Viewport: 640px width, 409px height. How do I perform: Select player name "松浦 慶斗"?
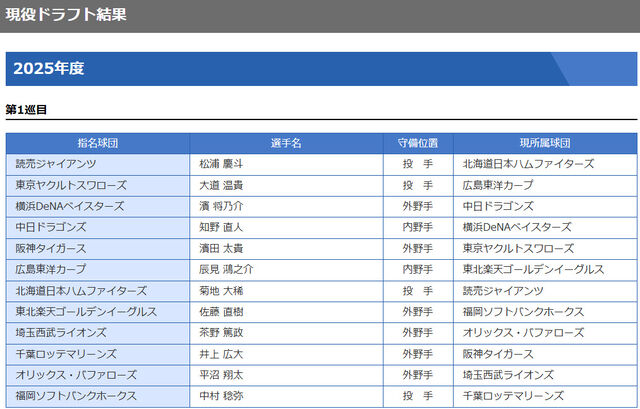coord(221,164)
